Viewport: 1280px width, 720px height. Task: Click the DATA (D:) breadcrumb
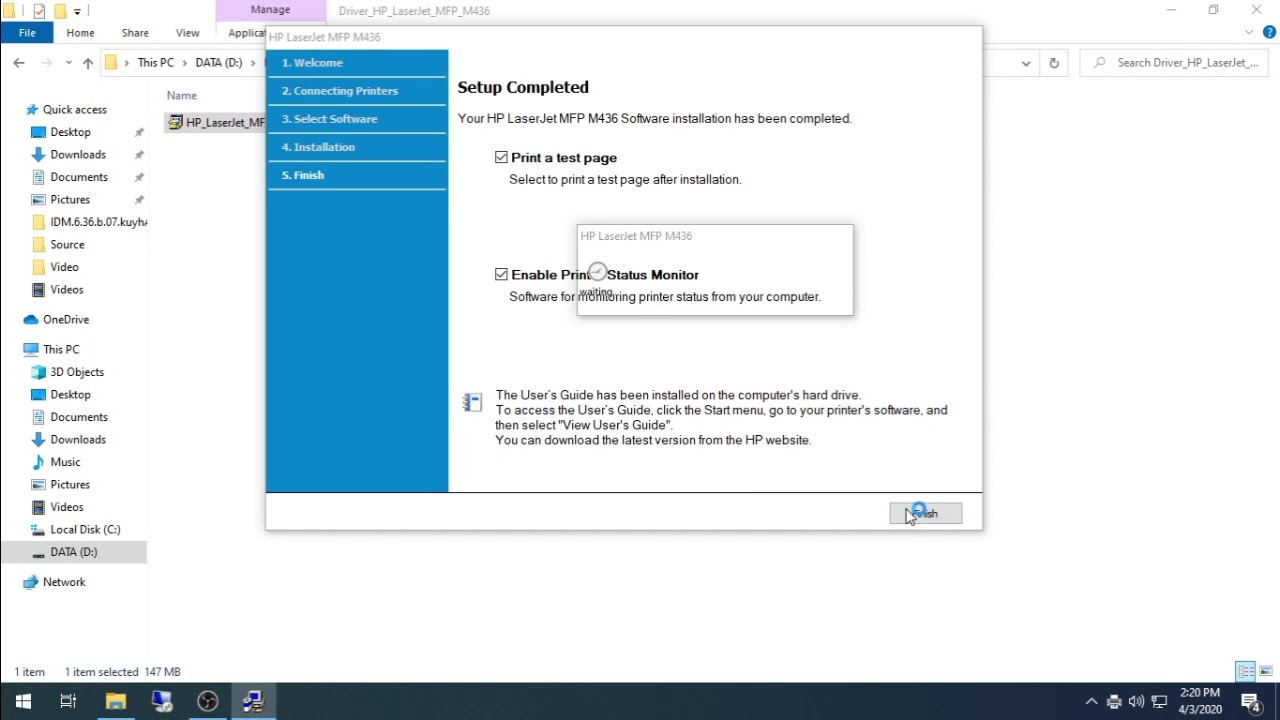[219, 63]
